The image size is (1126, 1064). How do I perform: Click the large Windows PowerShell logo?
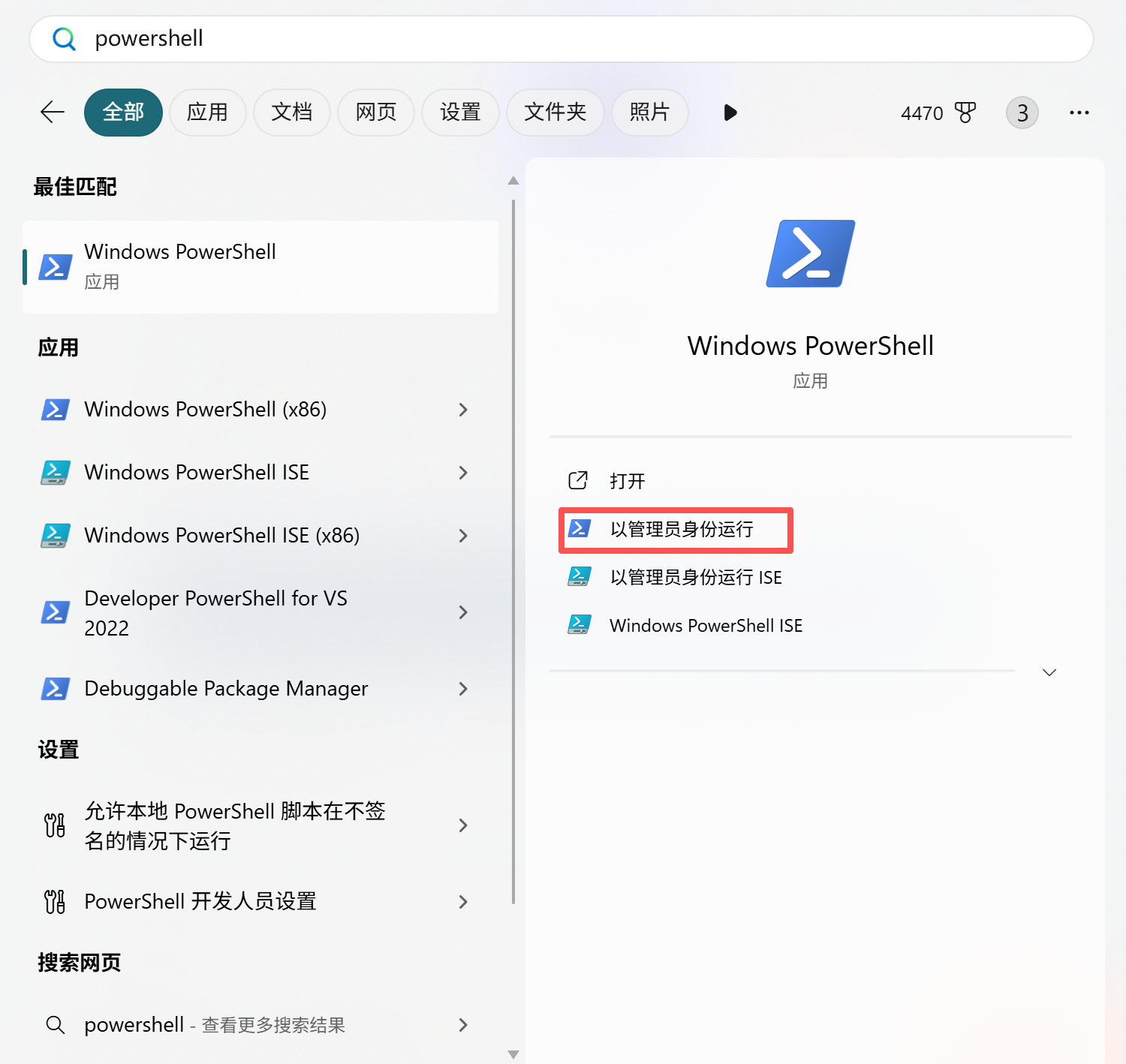tap(811, 254)
